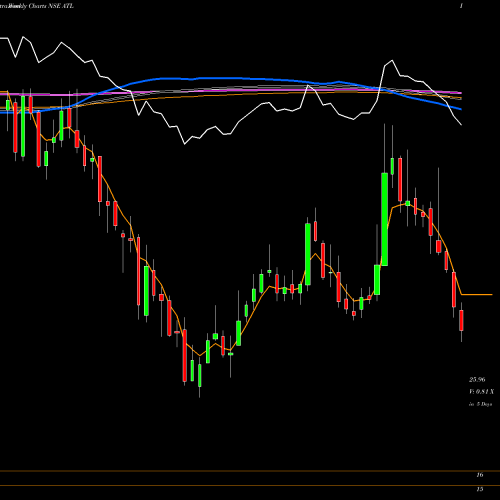Viewport: 500px width, 500px height.
Task: Click the price value '25.96'
Action: click(477, 379)
